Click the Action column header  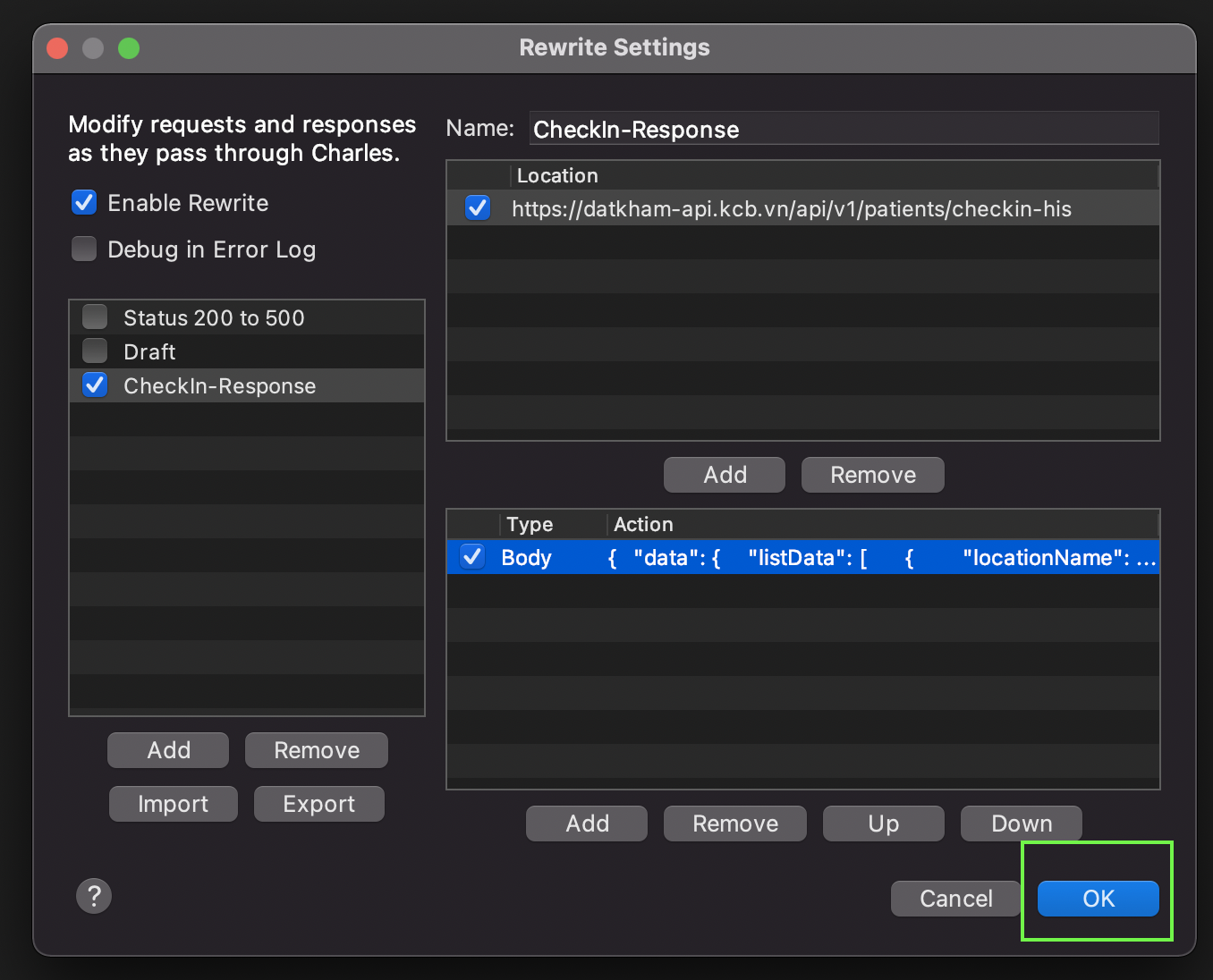(x=882, y=524)
